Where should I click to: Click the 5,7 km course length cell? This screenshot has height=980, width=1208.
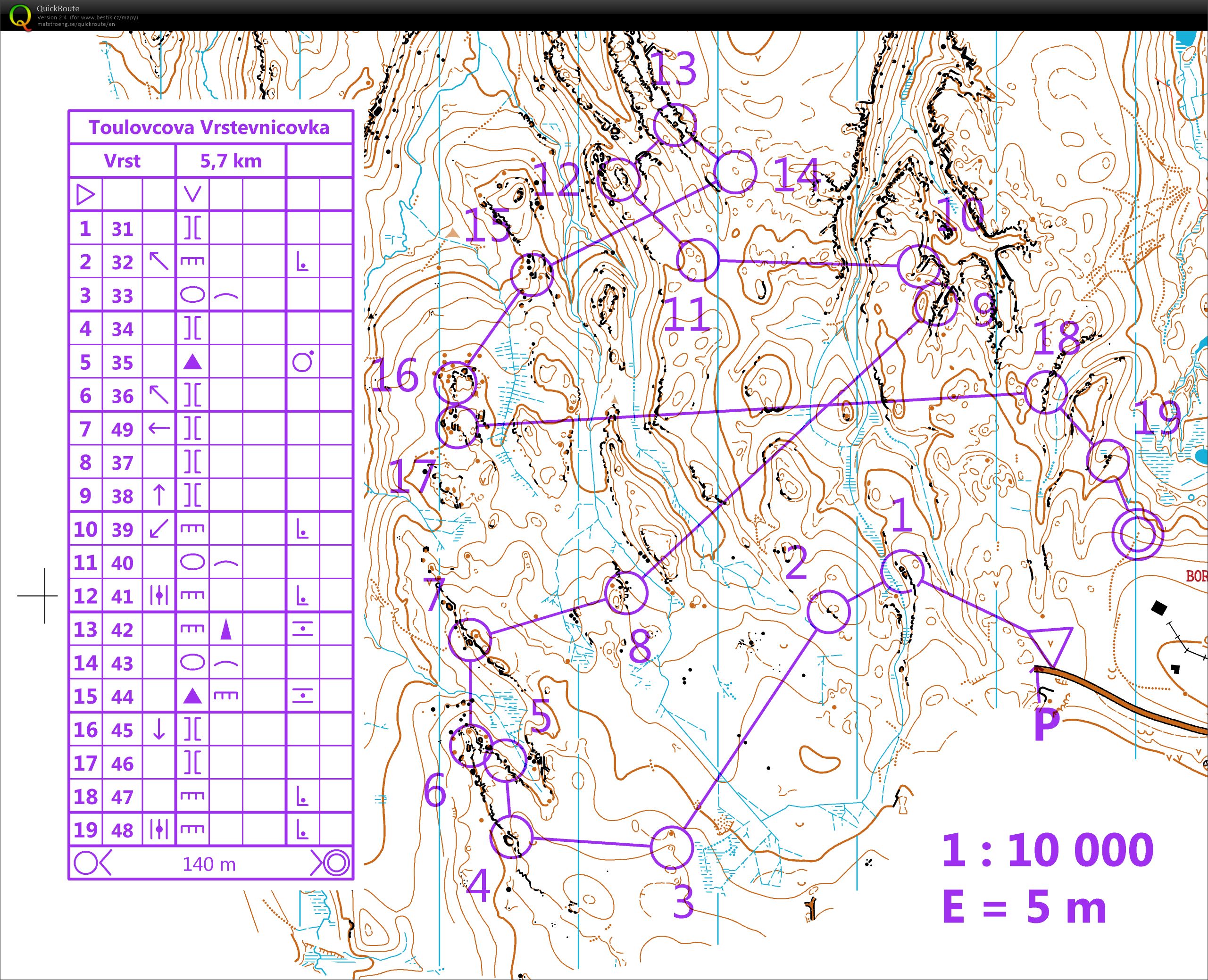[x=231, y=161]
